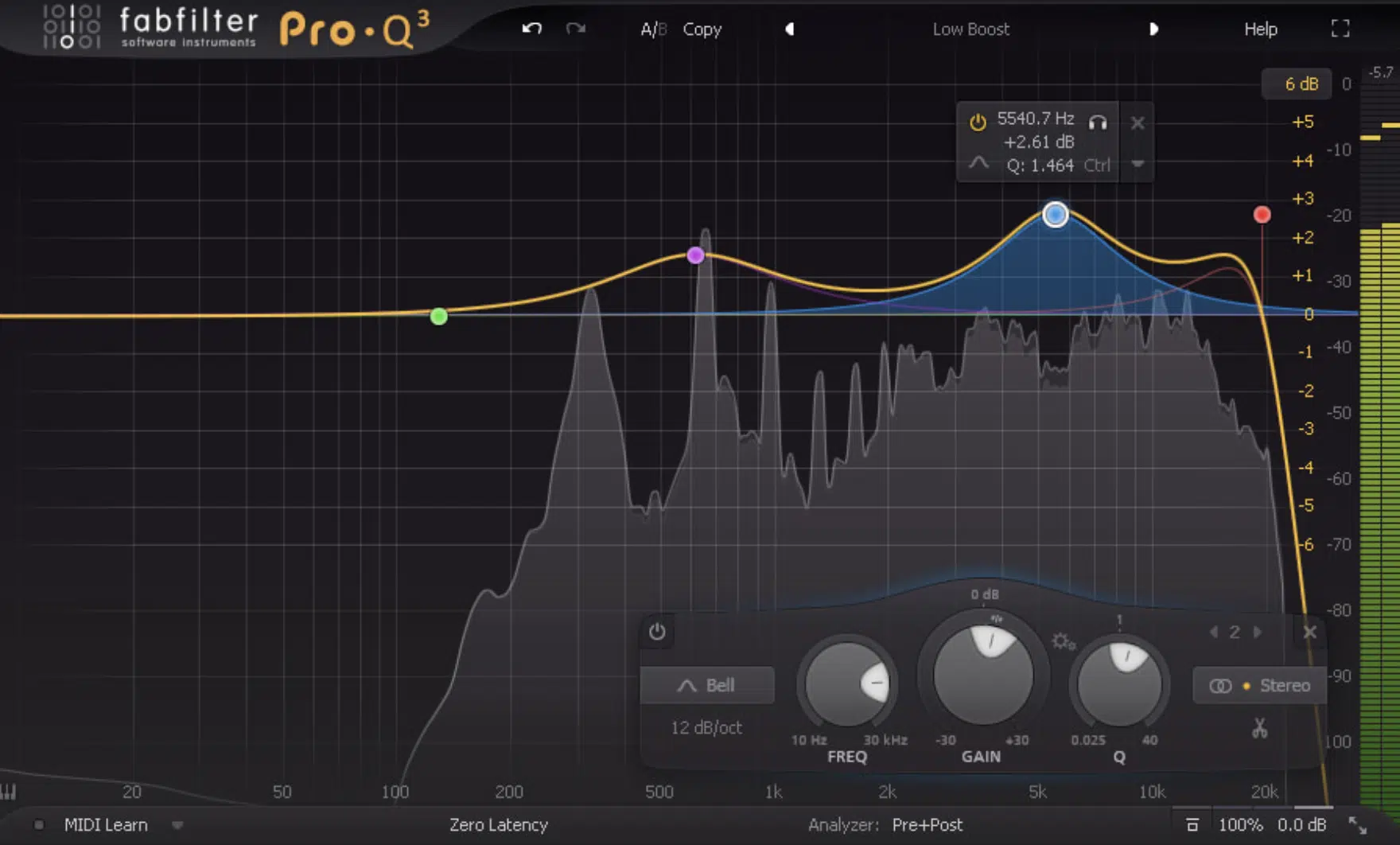This screenshot has height=845, width=1400.
Task: Click the resize interface arrows icon
Action: click(x=1357, y=825)
